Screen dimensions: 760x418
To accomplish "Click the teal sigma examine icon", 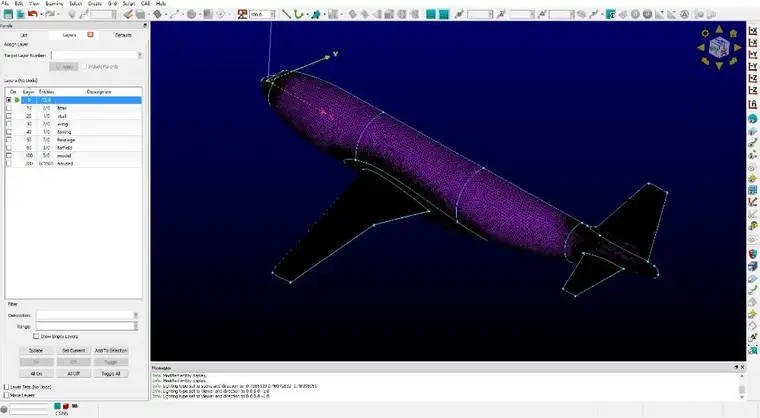I will [611, 14].
